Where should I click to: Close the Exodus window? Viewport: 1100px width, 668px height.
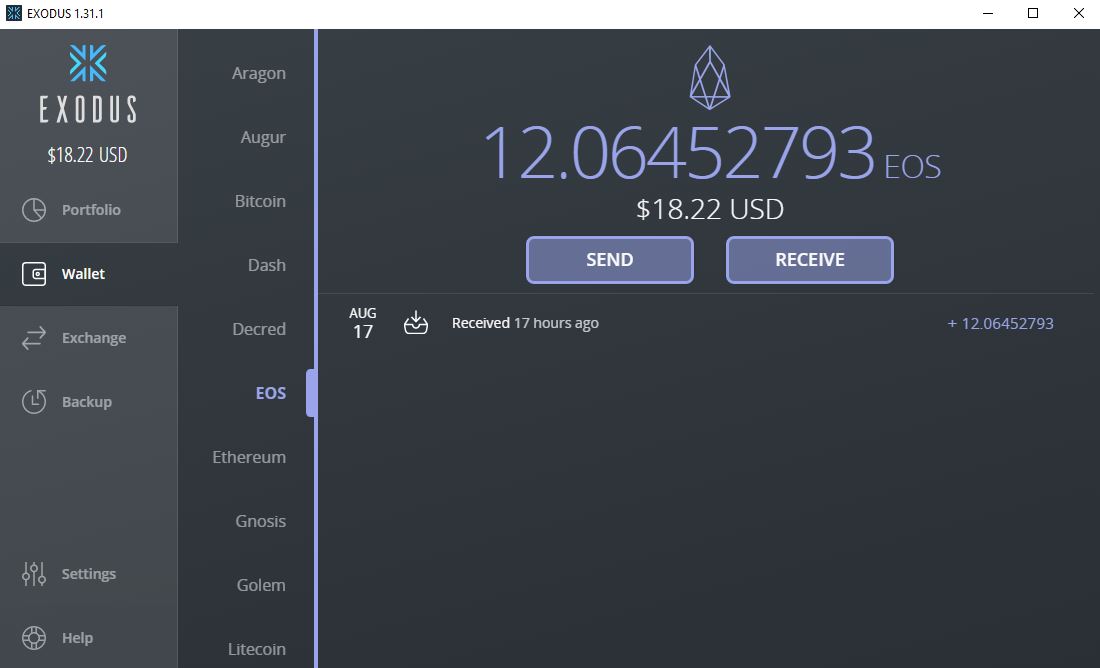click(x=1078, y=13)
